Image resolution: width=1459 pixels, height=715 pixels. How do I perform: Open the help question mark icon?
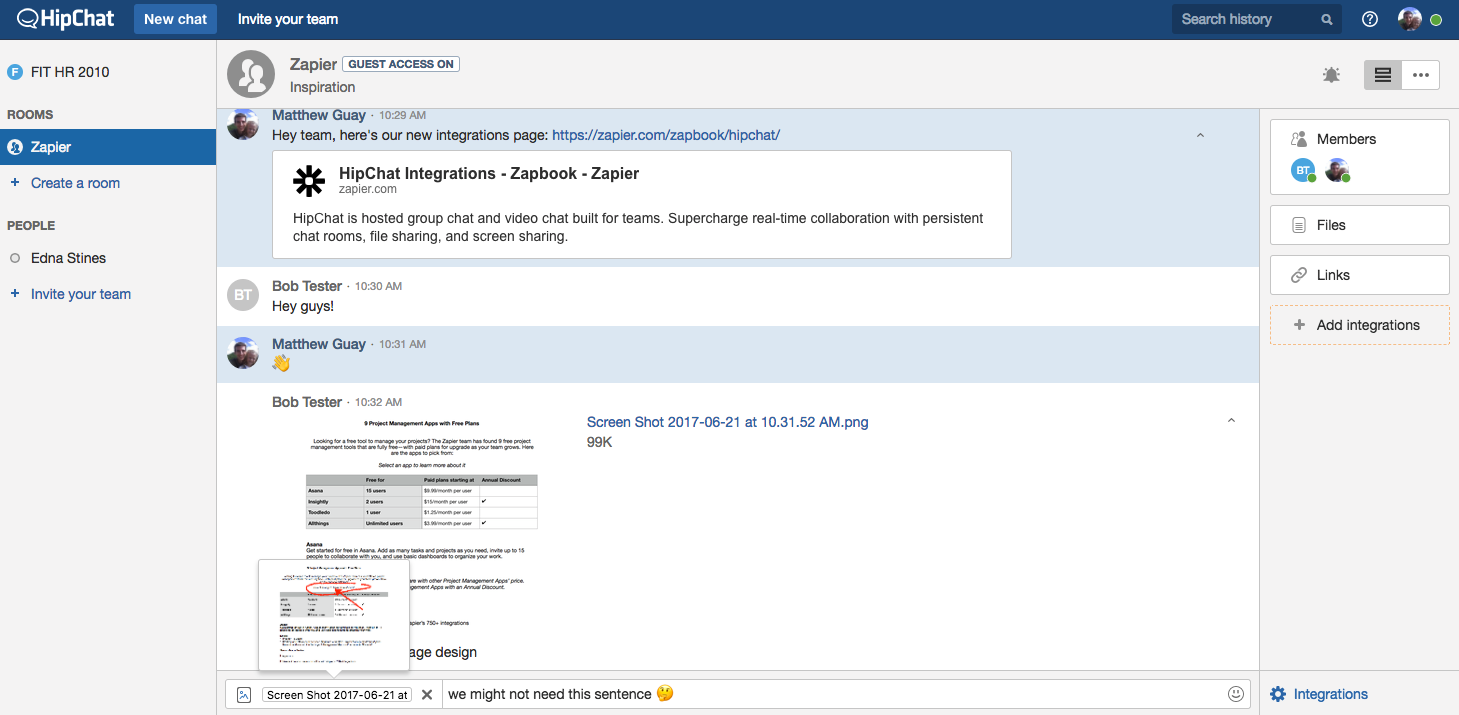[1370, 19]
